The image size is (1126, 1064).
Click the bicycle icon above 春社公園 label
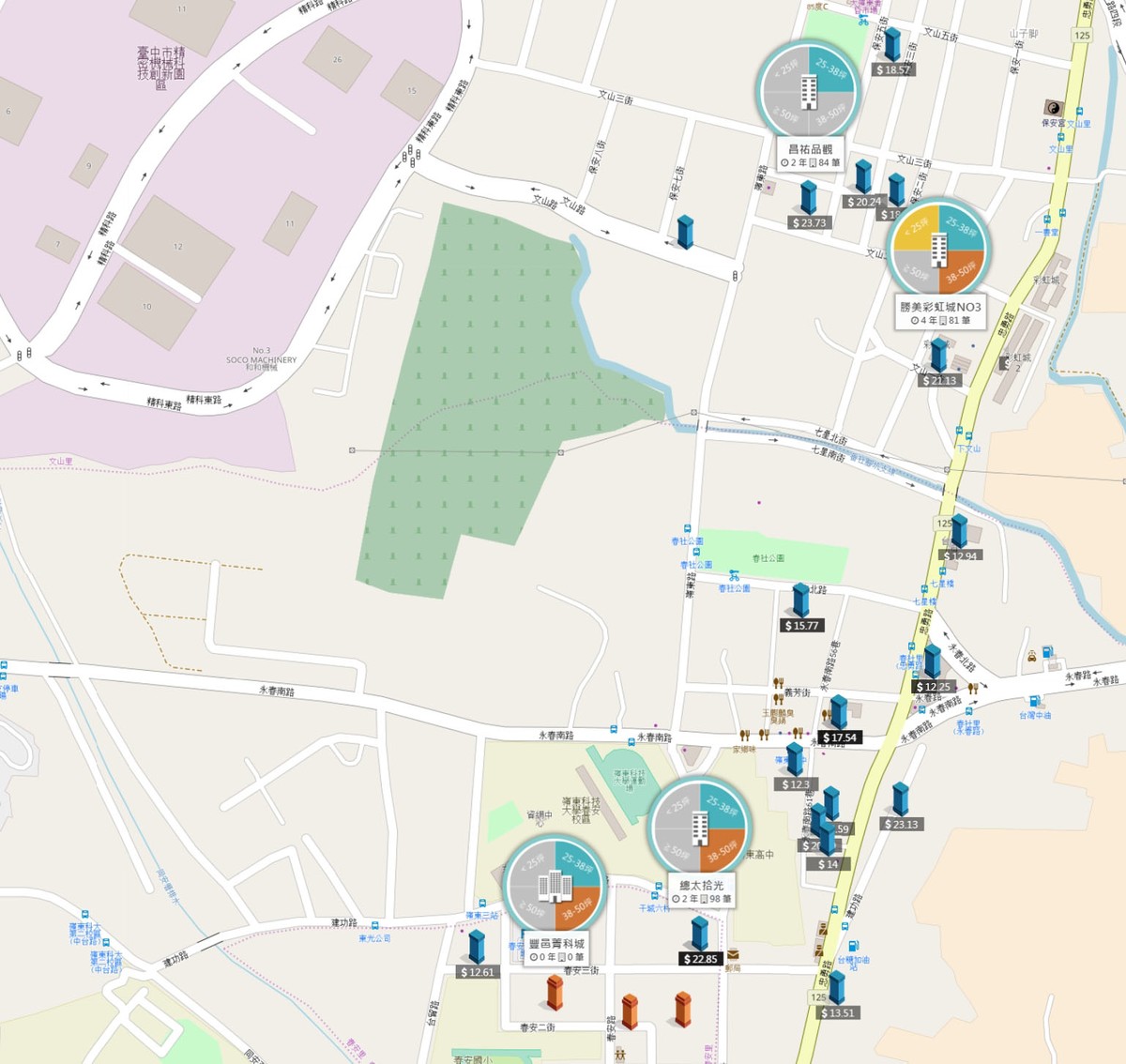pos(735,576)
